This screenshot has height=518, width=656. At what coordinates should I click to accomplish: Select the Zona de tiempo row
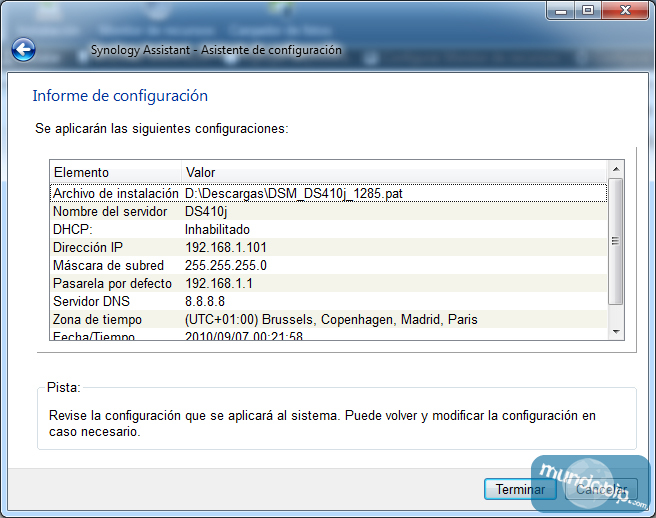pos(328,319)
